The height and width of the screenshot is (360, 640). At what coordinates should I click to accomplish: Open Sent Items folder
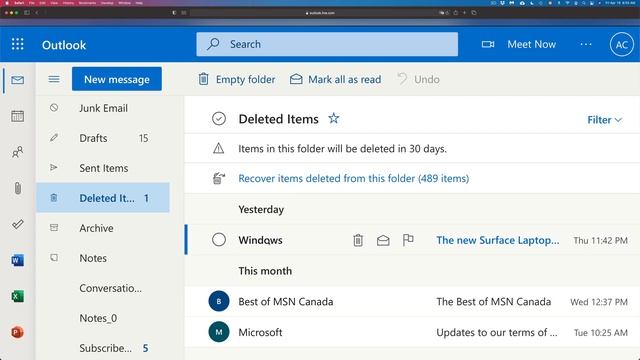[x=103, y=168]
